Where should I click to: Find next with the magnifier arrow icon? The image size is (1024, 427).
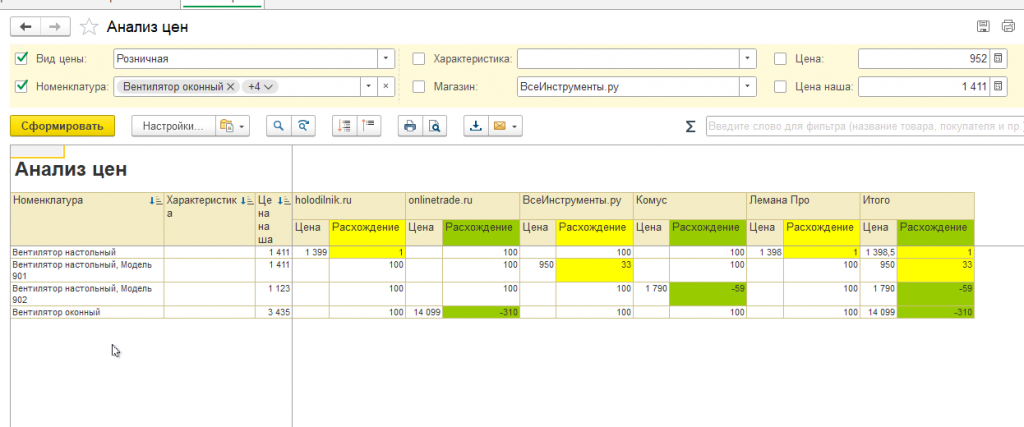[303, 126]
